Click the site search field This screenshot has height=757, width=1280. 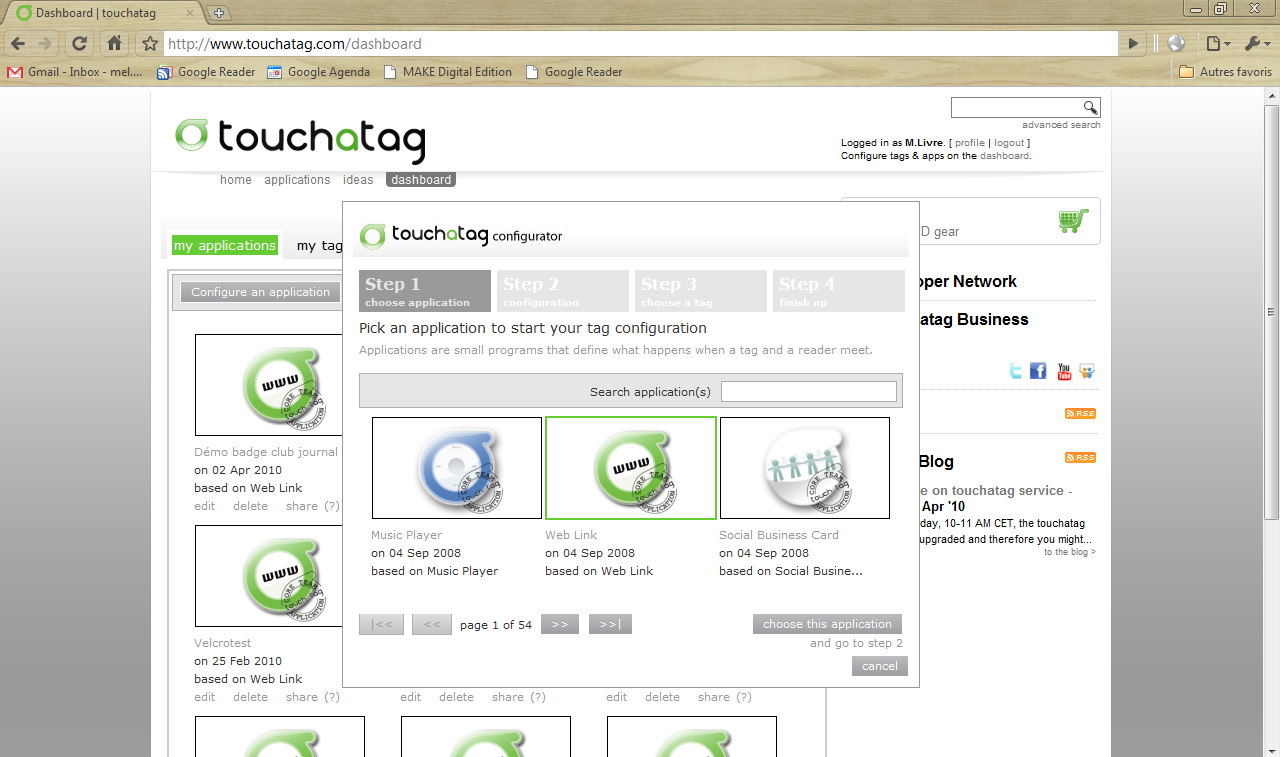click(x=1017, y=108)
